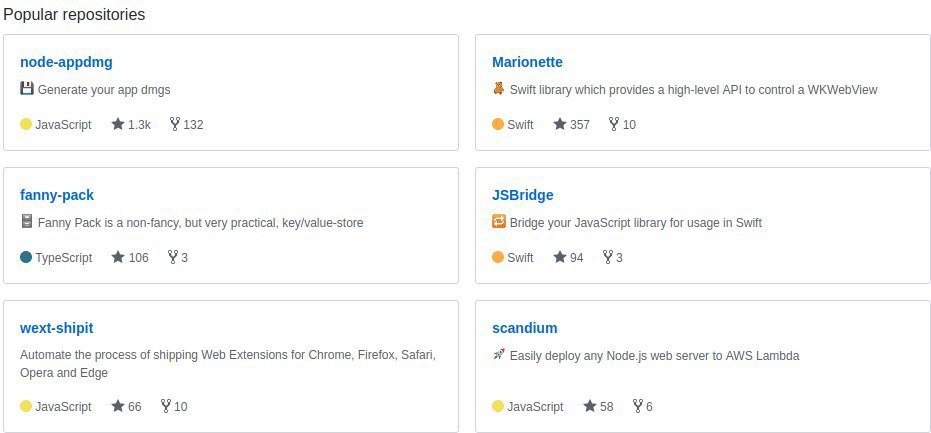Viewport: 931px width, 433px height.
Task: Click the 58 stars count on scandium
Action: coord(606,407)
